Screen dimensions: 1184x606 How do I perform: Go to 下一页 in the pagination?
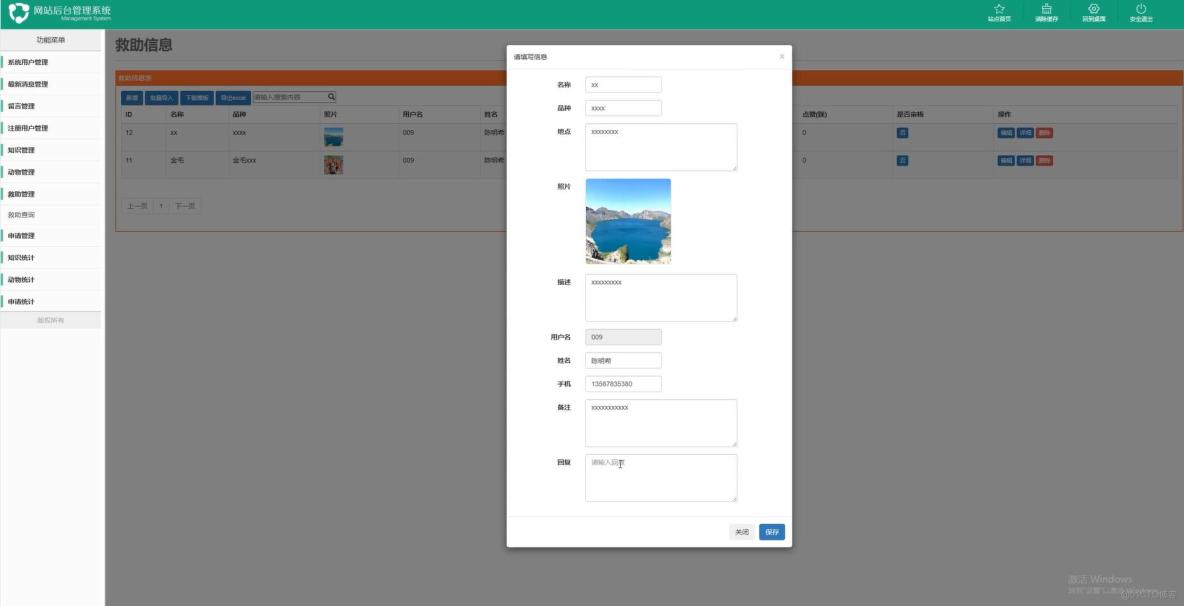(187, 205)
